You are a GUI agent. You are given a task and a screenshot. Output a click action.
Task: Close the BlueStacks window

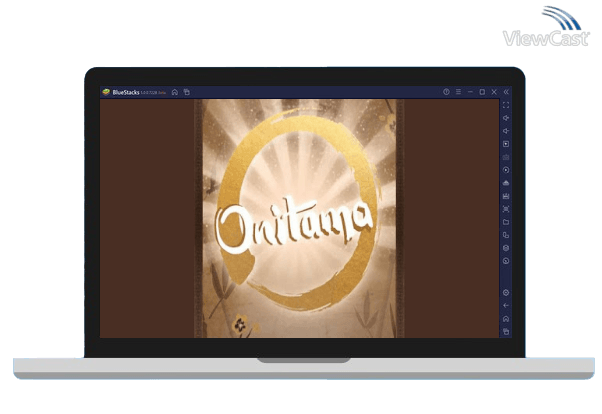[494, 92]
